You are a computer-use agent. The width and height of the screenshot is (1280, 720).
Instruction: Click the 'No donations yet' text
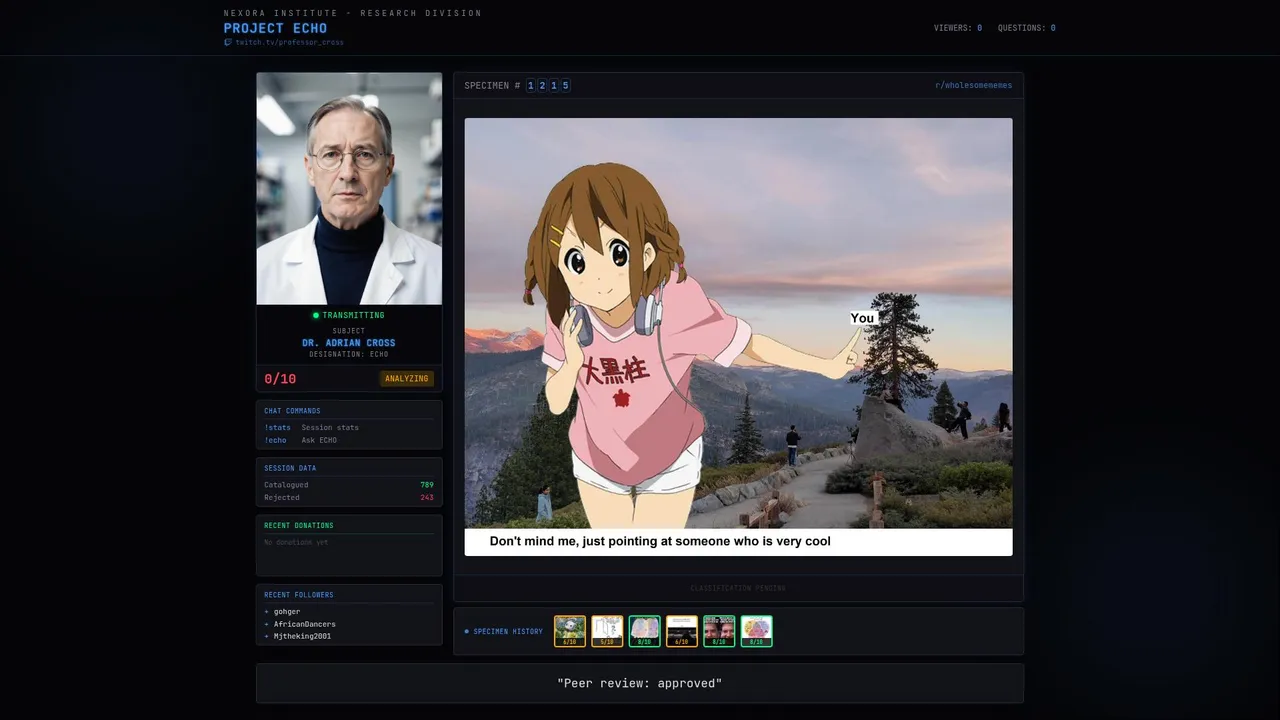coord(296,542)
